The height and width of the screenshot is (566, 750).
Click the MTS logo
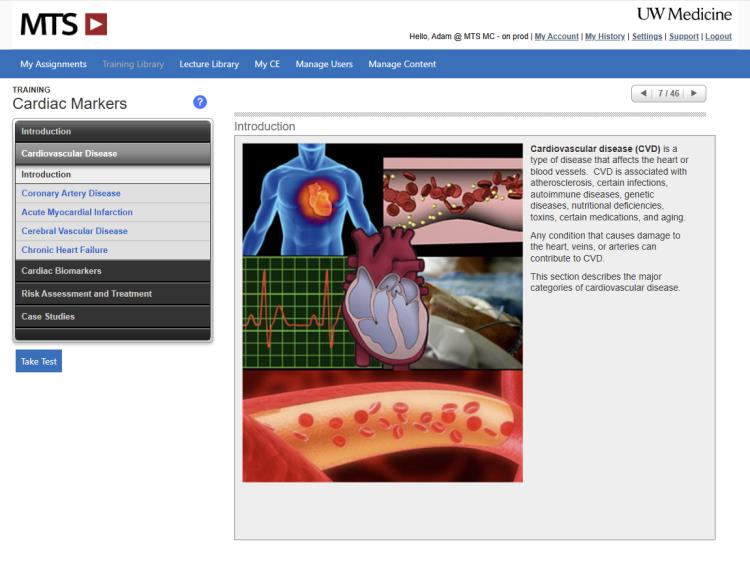[64, 24]
